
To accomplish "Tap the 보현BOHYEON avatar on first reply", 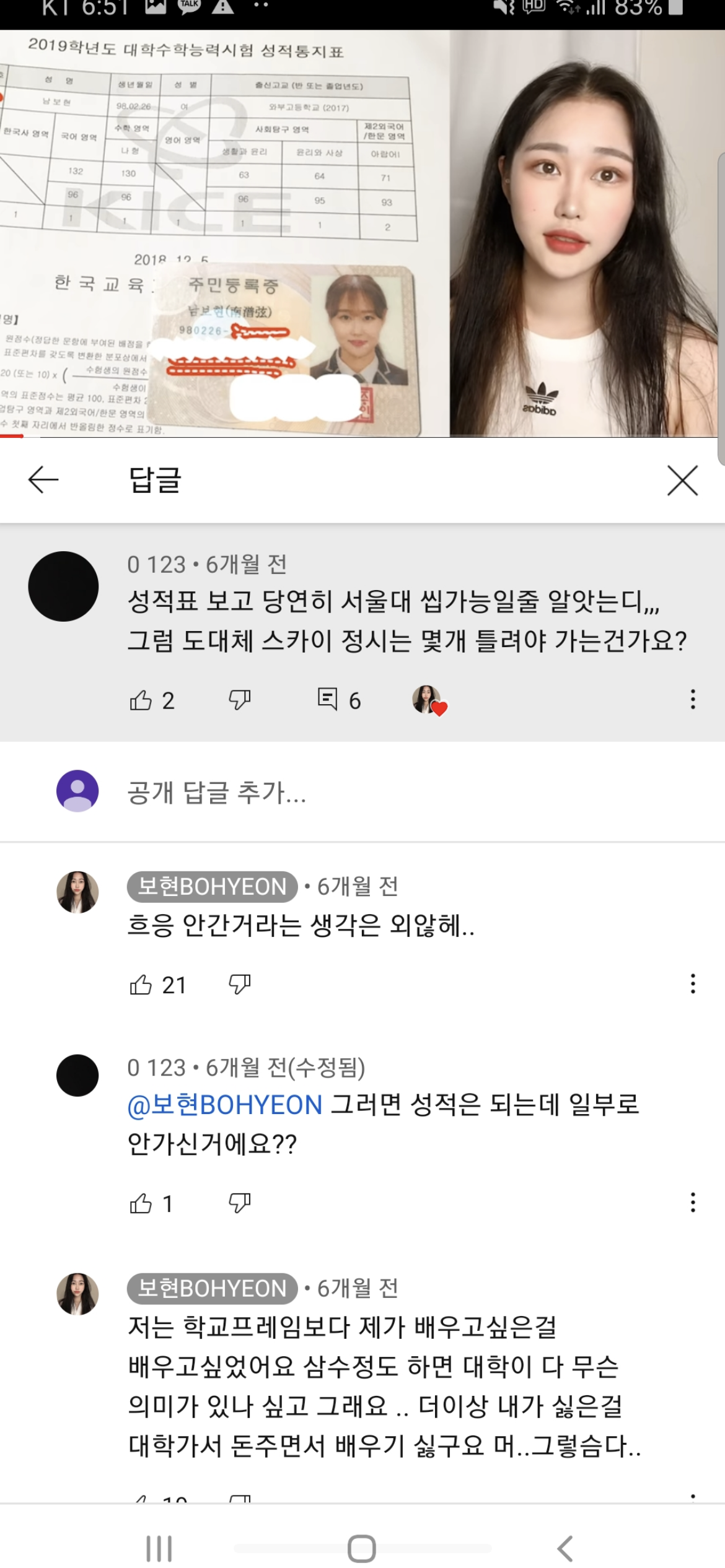I will [77, 892].
